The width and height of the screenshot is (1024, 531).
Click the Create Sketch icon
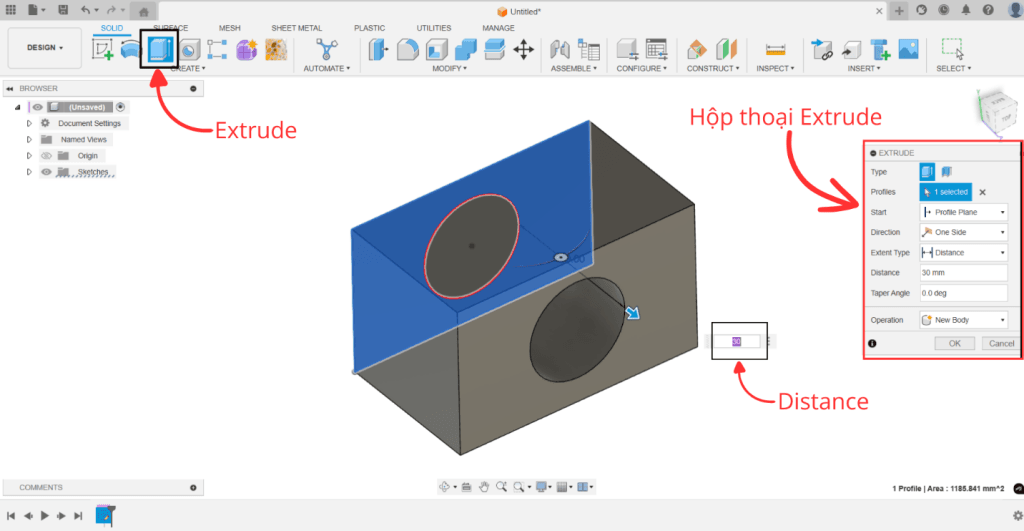click(103, 49)
